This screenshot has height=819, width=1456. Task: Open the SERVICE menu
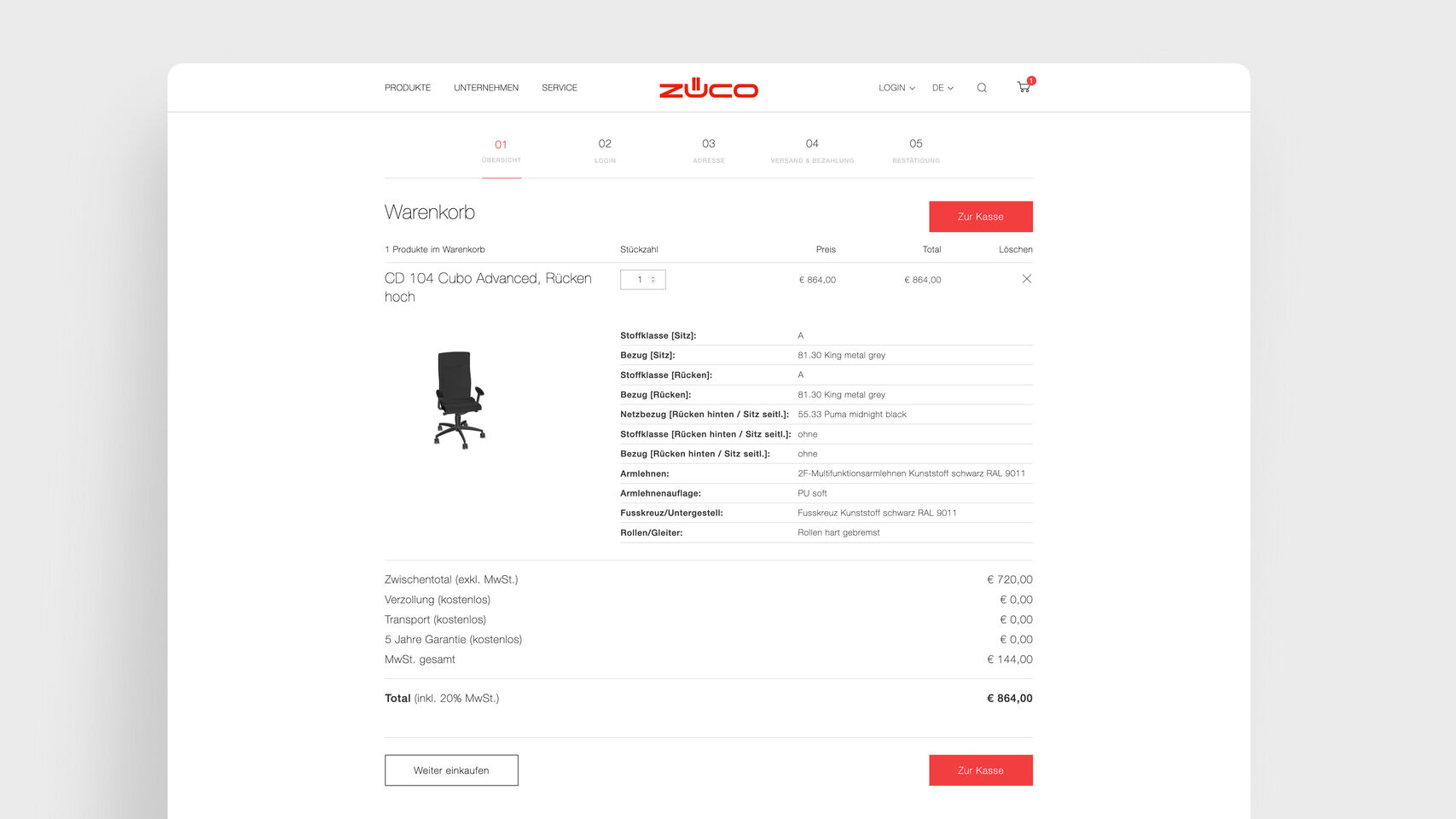[x=560, y=88]
